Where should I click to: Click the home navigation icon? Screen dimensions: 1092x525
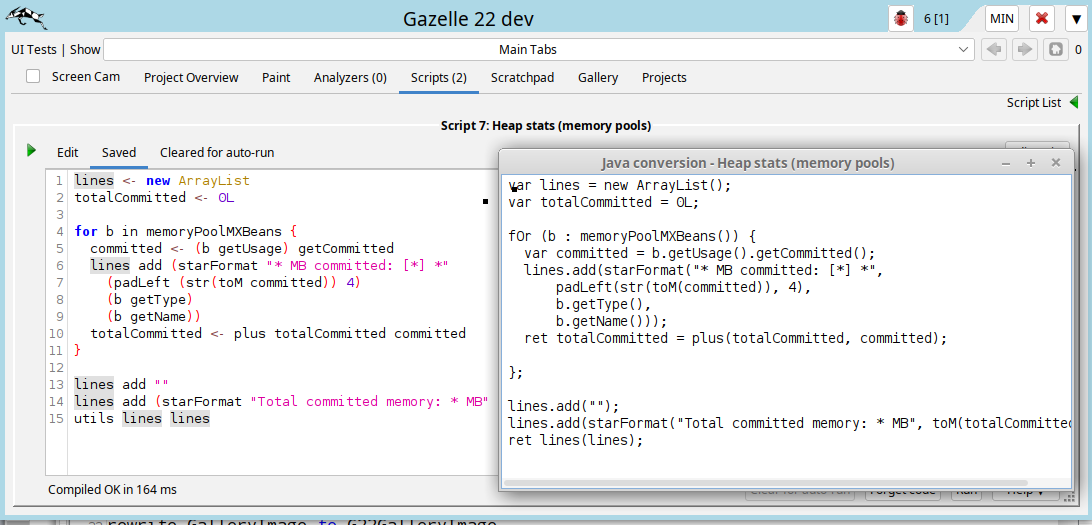(x=1055, y=49)
